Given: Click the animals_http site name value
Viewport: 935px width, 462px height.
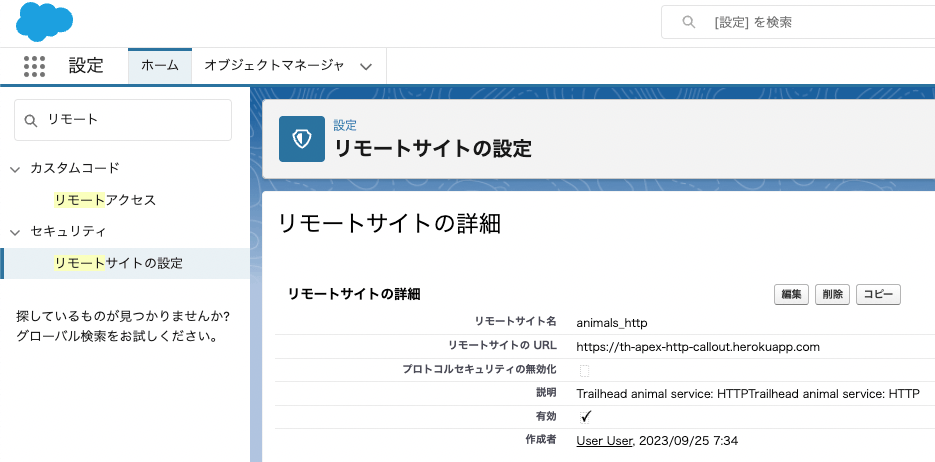Looking at the screenshot, I should tap(612, 323).
